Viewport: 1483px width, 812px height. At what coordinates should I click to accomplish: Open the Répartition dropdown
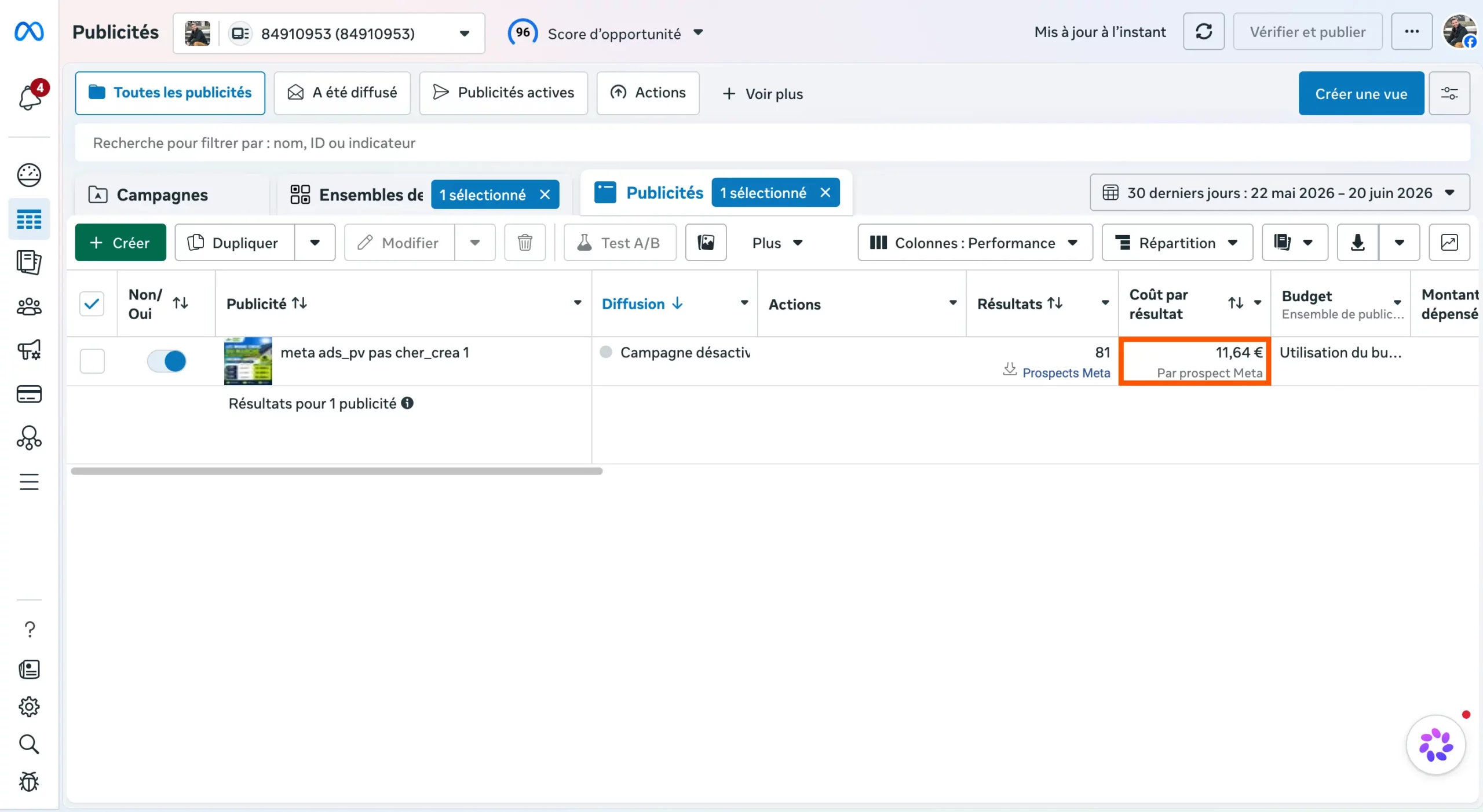[x=1177, y=243]
